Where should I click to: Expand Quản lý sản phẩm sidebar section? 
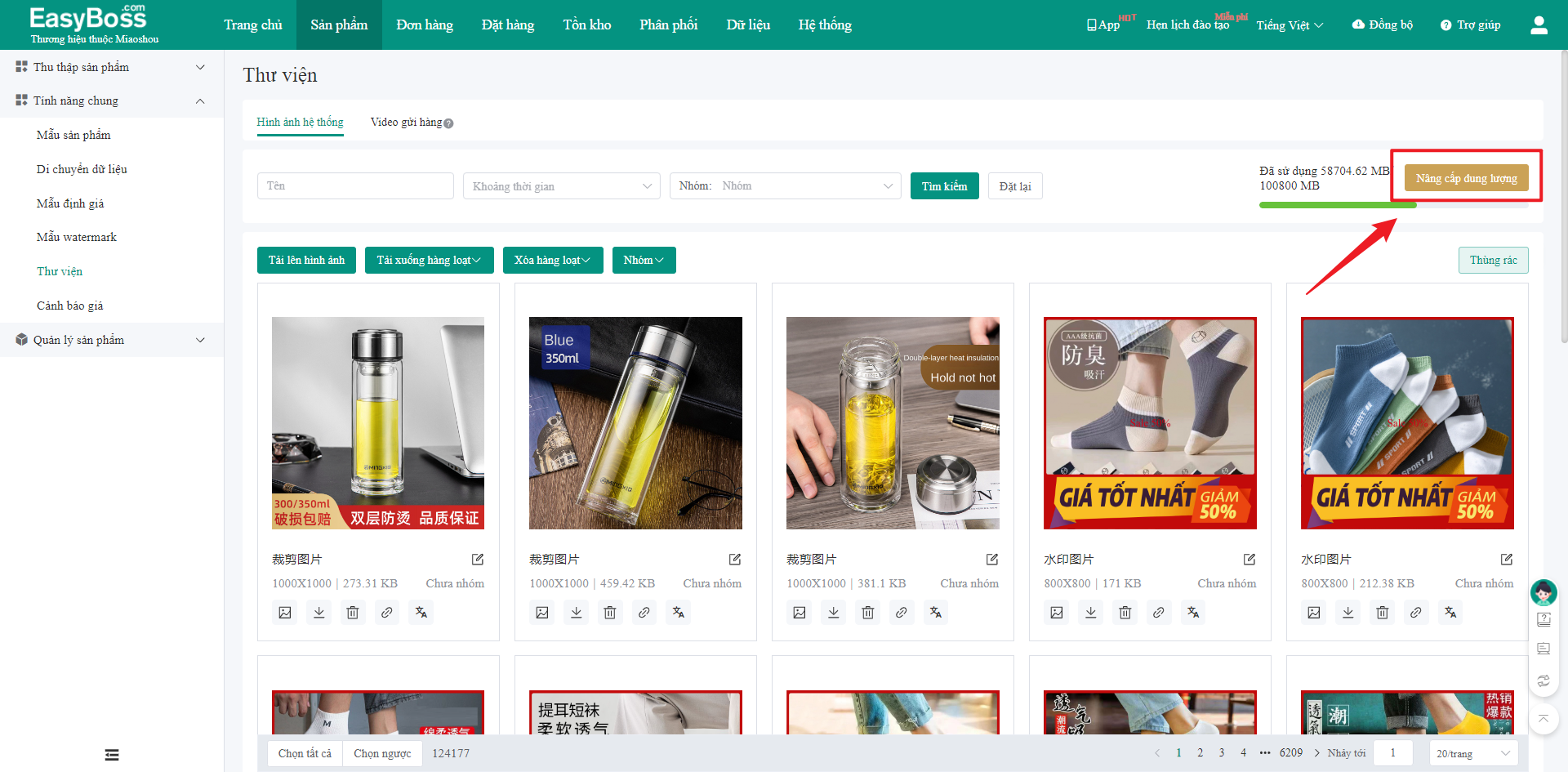pos(112,340)
